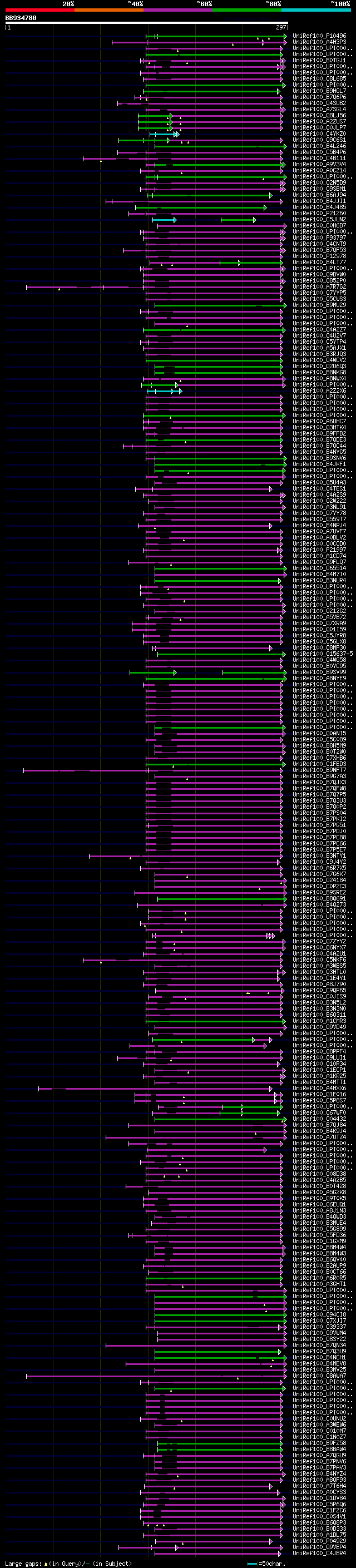Click the label UniRef100_B6AJ94
Screen dimensions: 356x1568
click(x=319, y=195)
